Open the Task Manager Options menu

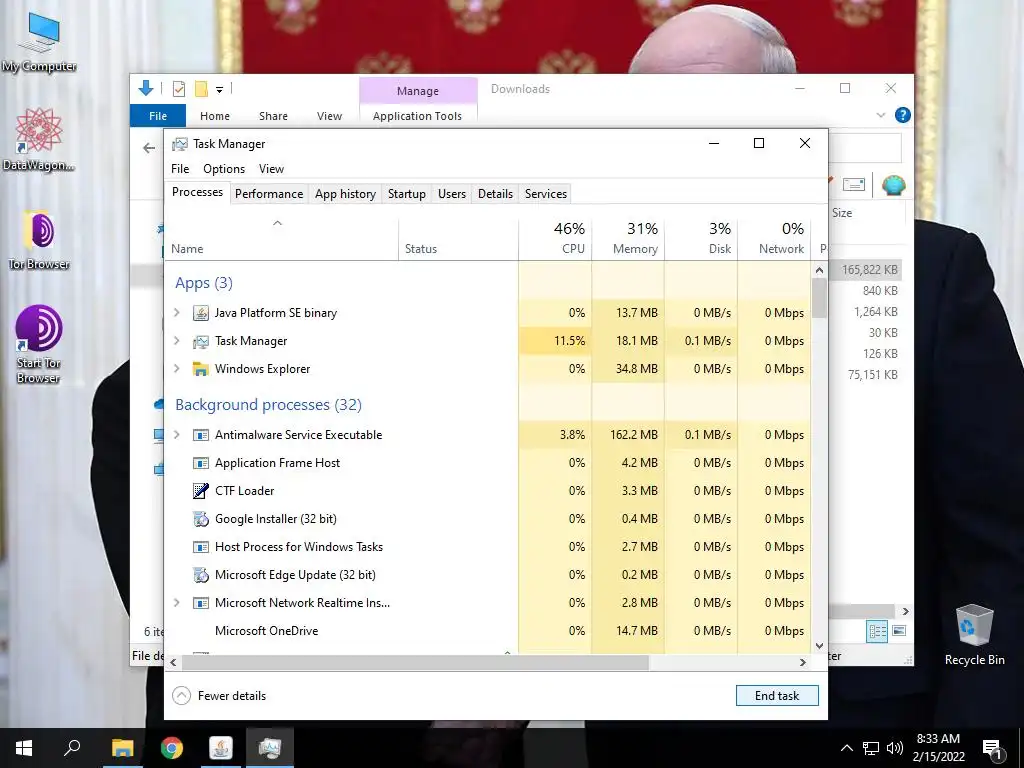pyautogui.click(x=224, y=169)
